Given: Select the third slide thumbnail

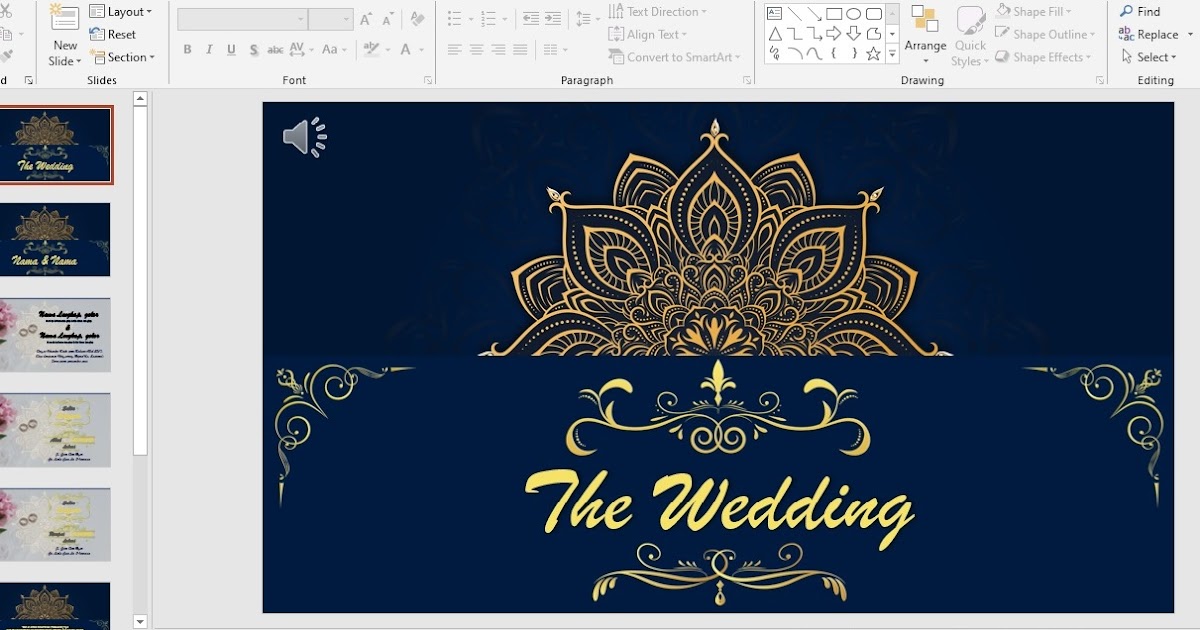Looking at the screenshot, I should coord(56,335).
